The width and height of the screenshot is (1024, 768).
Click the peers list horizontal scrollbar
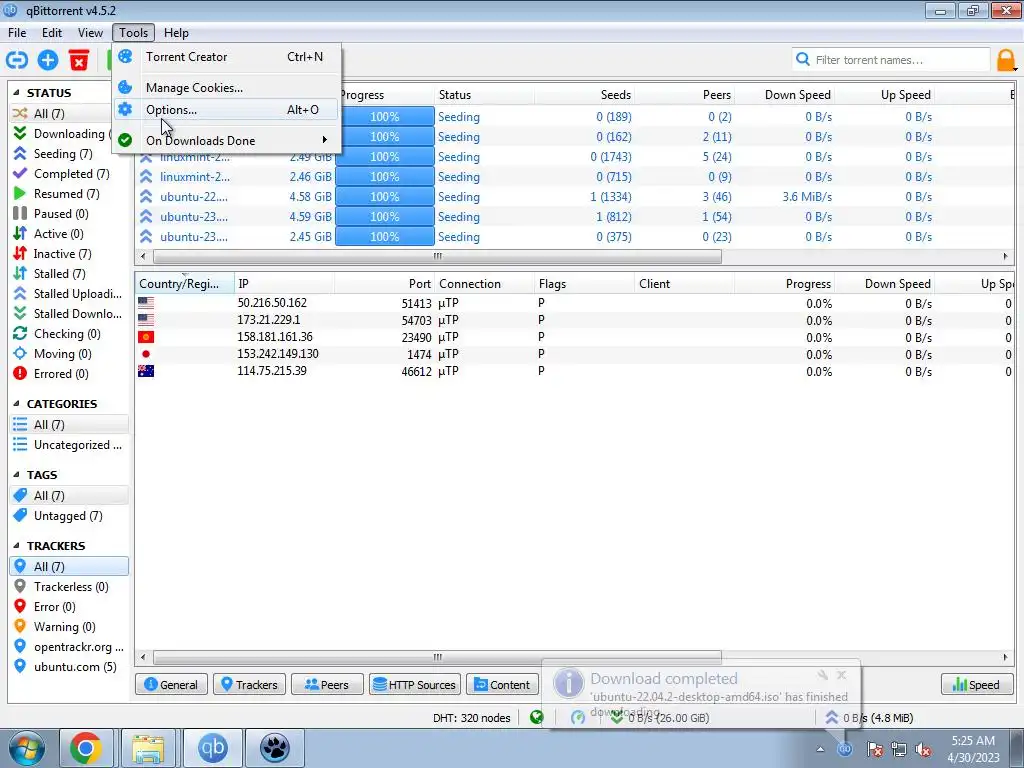438,657
